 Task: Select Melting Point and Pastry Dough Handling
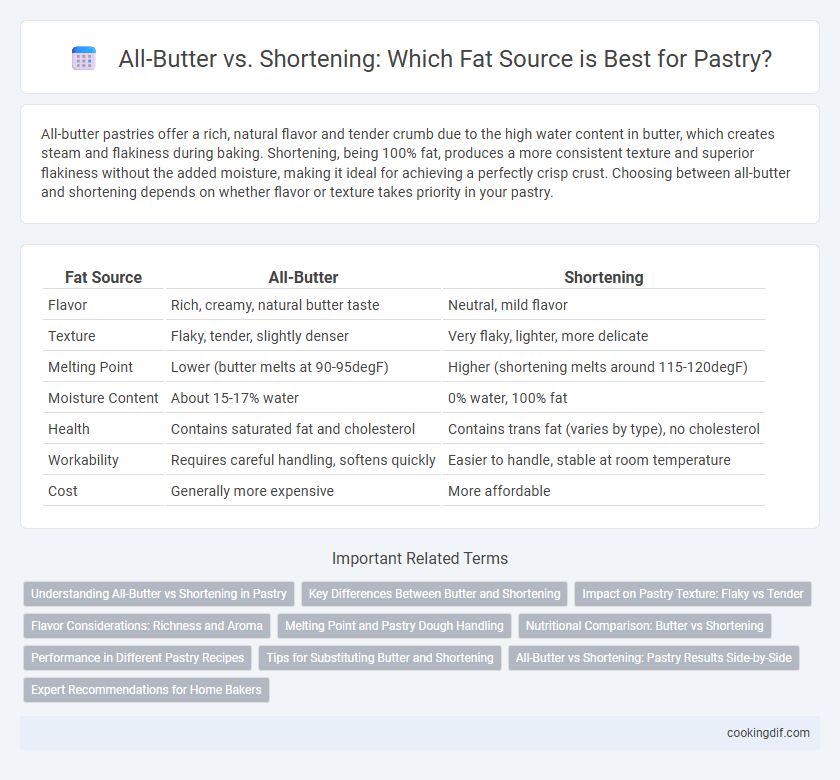[x=394, y=626]
